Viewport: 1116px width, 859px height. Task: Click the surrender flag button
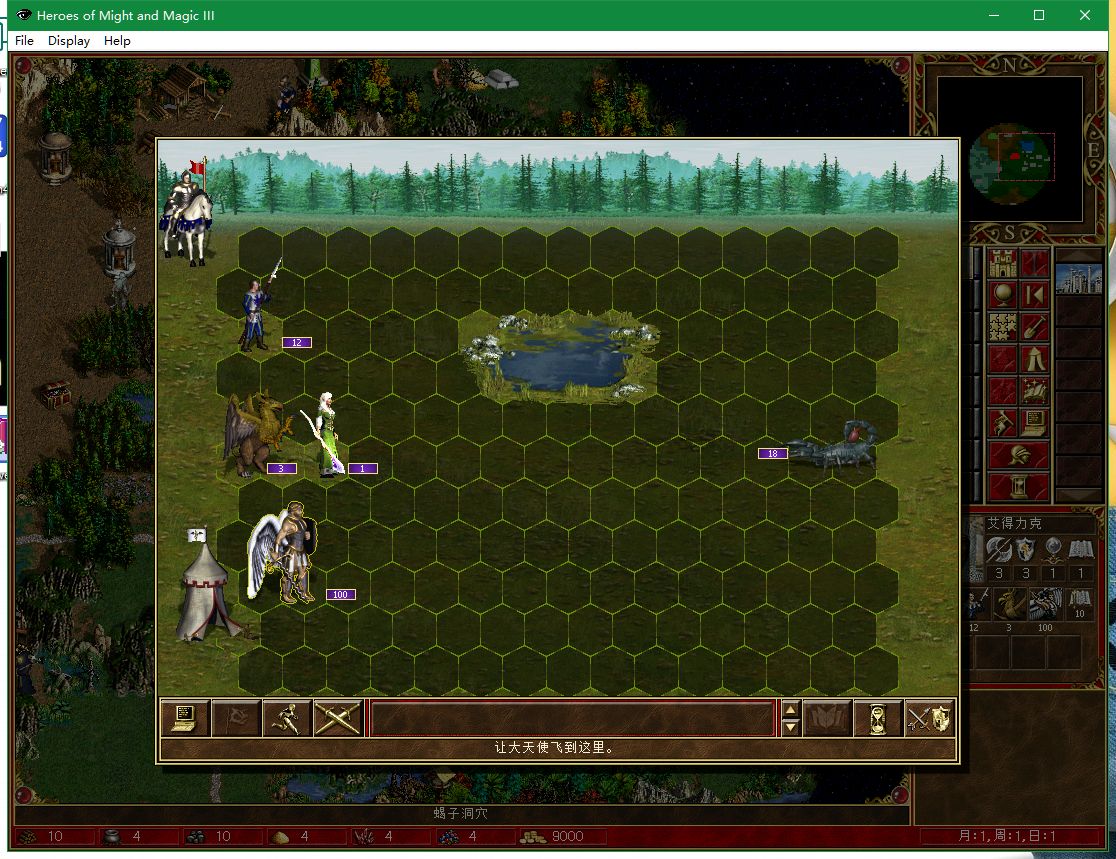(236, 718)
